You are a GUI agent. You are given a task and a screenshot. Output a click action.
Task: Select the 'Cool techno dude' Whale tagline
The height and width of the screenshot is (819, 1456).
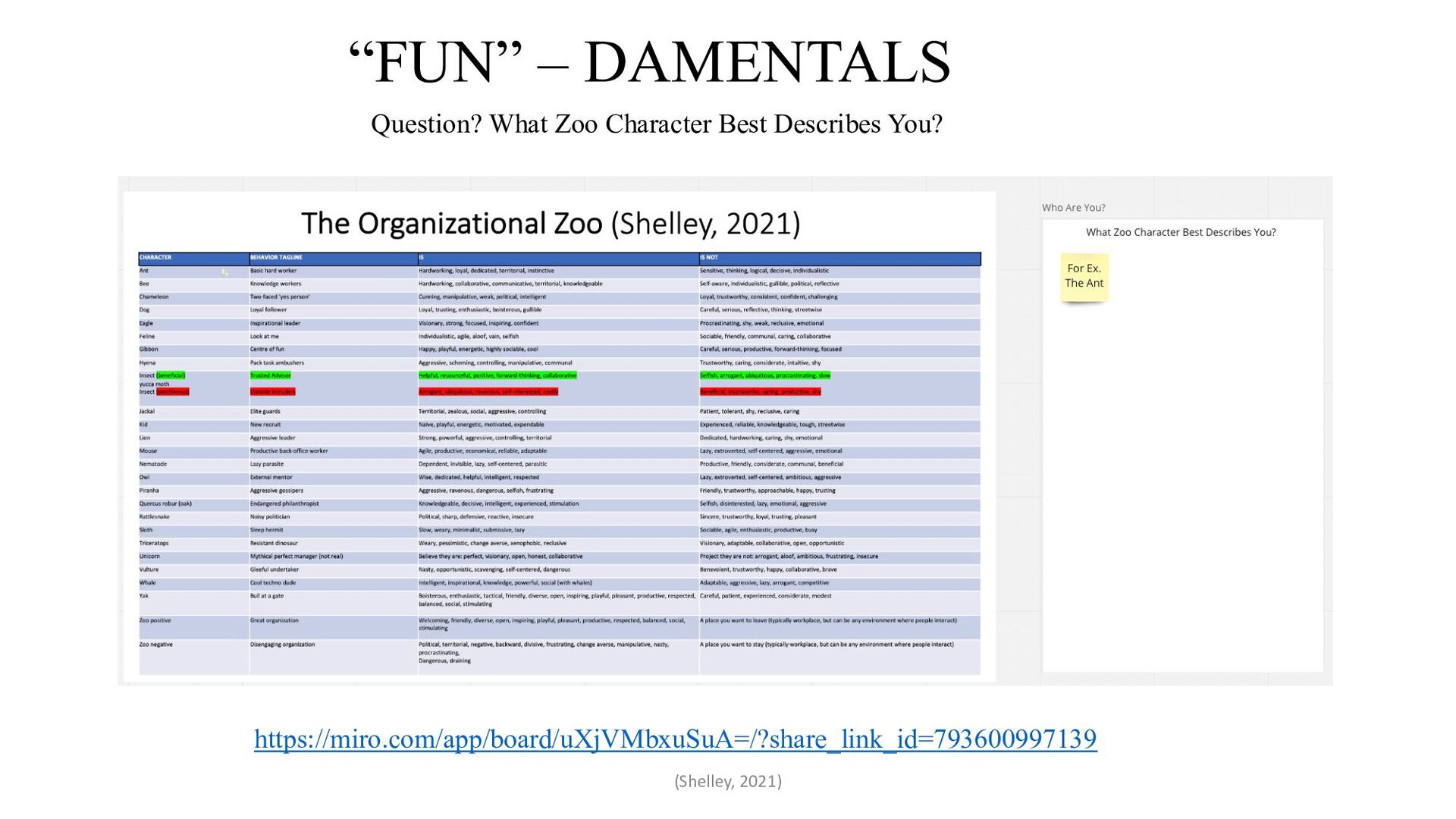273,583
